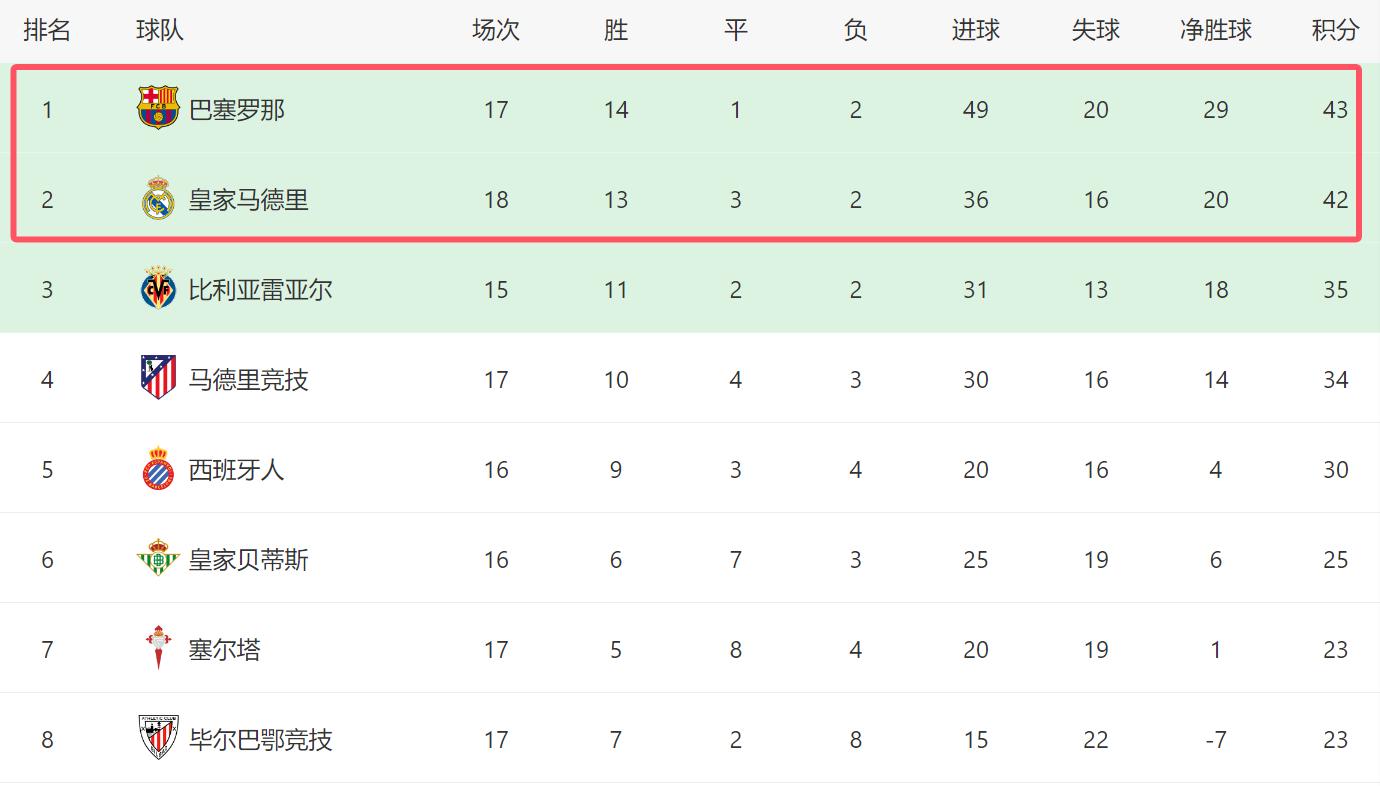The image size is (1380, 786).
Task: Open the 皇家马德里 team link
Action: click(x=249, y=199)
